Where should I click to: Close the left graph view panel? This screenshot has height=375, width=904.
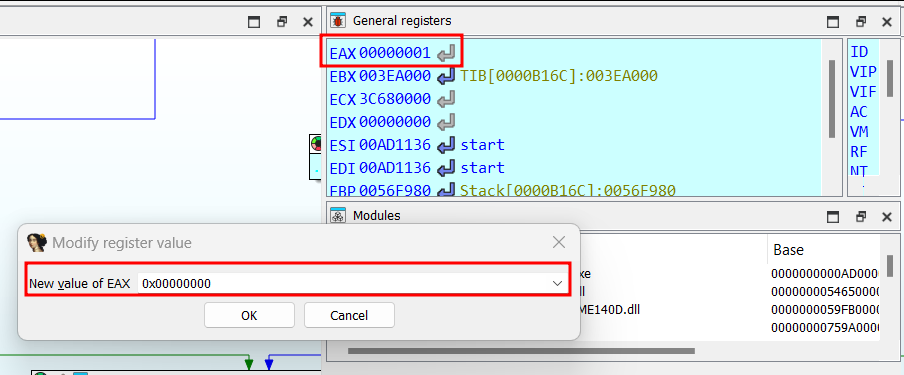[308, 22]
